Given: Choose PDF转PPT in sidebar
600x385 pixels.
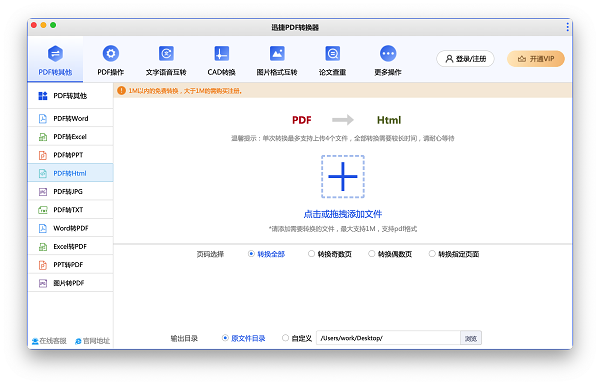Looking at the screenshot, I should click(70, 155).
